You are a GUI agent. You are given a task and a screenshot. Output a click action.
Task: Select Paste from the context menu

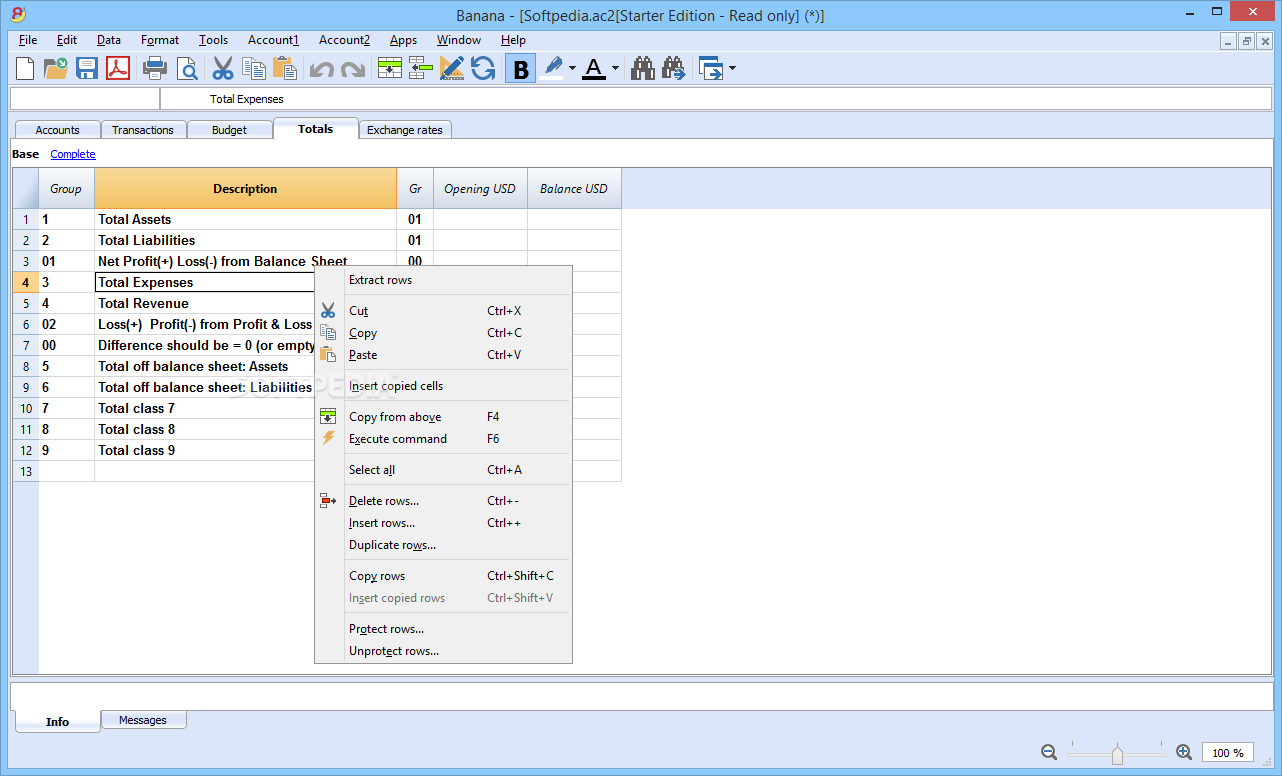[x=443, y=355]
